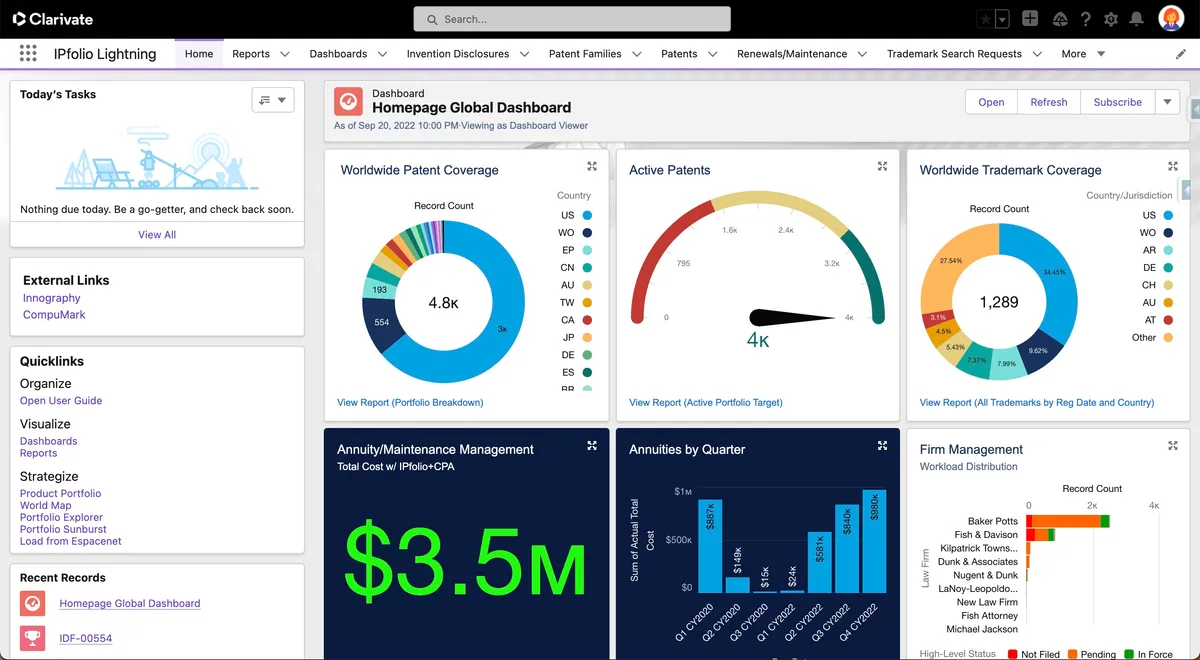1200x660 pixels.
Task: Click the Open User Guide link
Action: (x=61, y=401)
